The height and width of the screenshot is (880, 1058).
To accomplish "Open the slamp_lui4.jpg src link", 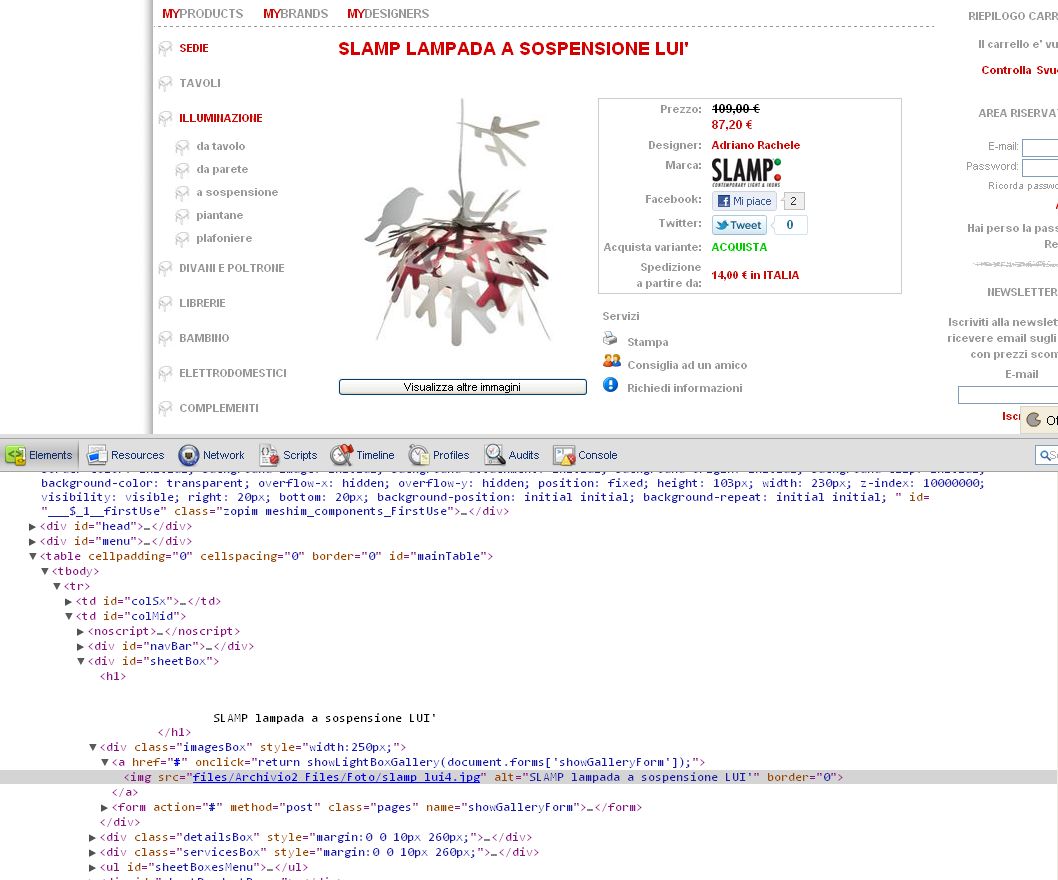I will point(336,777).
